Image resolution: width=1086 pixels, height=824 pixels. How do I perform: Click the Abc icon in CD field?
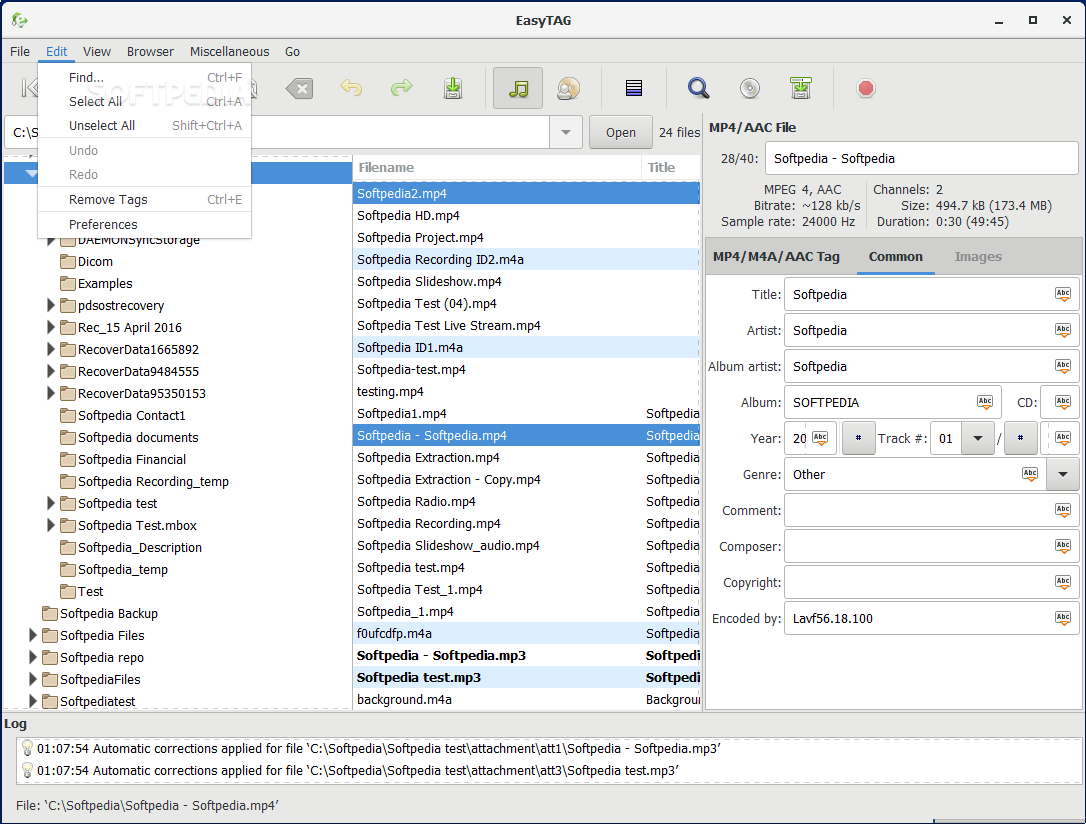click(x=1062, y=402)
